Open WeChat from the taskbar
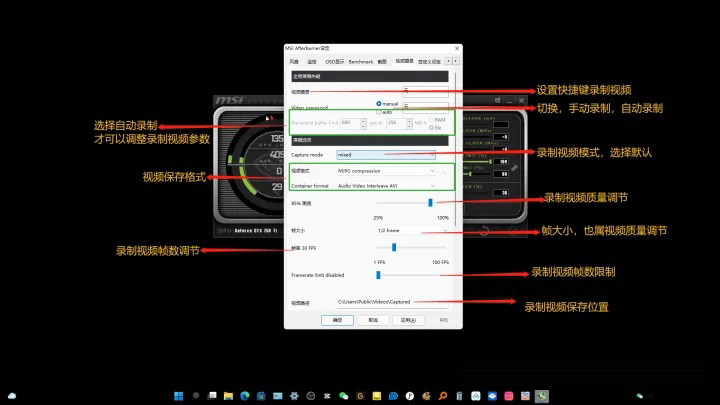Viewport: 720px width, 405px height. click(343, 396)
